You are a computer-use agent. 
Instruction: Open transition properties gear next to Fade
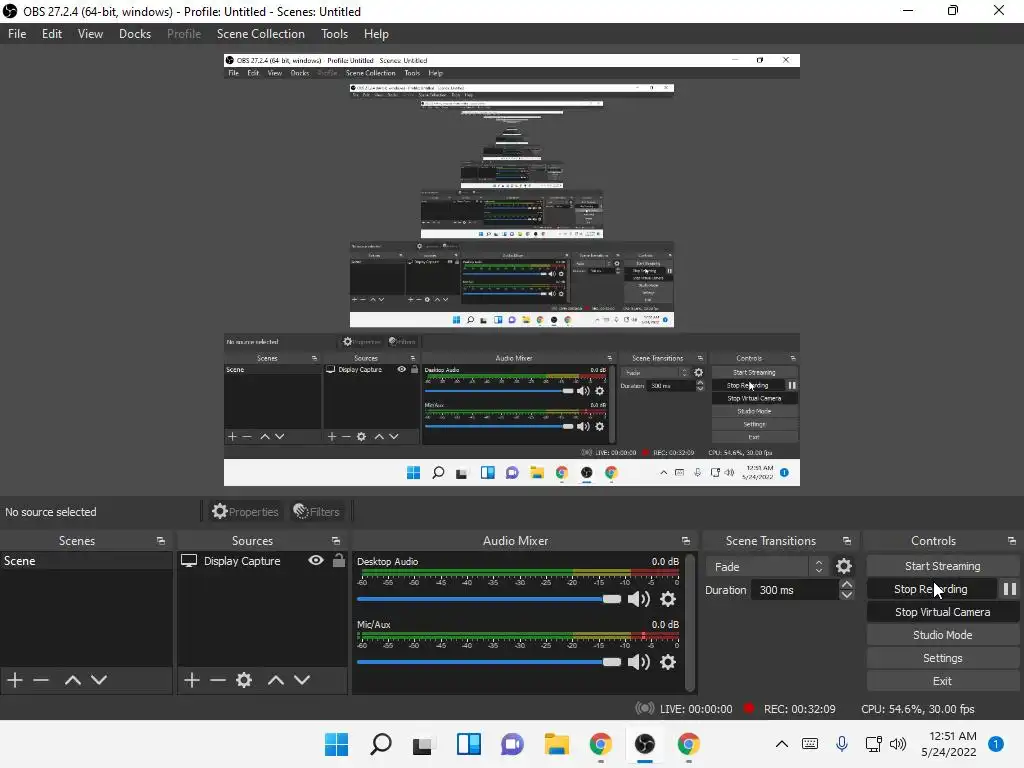[844, 566]
